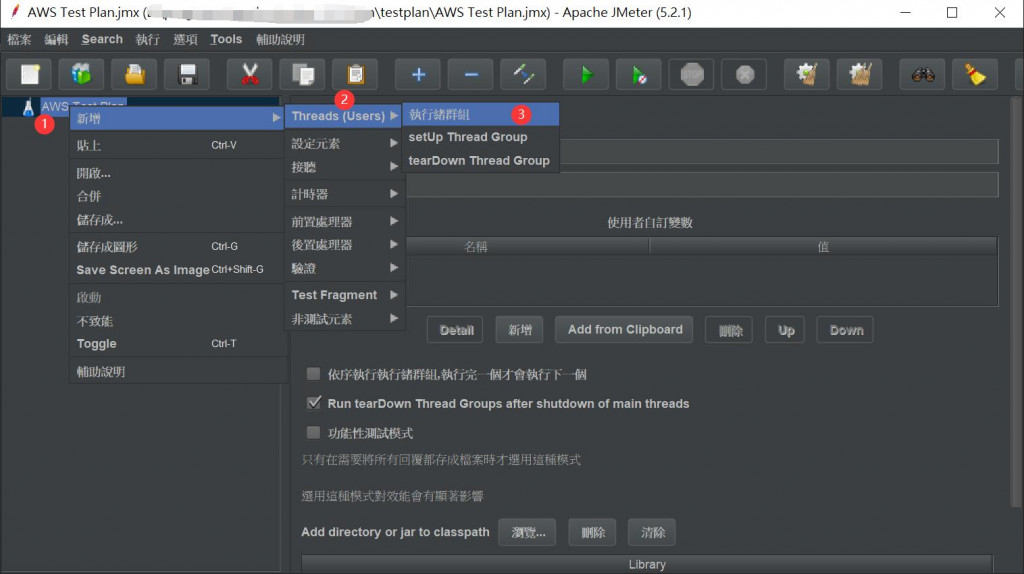Select the AWS Test Plan tree node icon
Screen dimensions: 1024x574
pyautogui.click(x=28, y=107)
